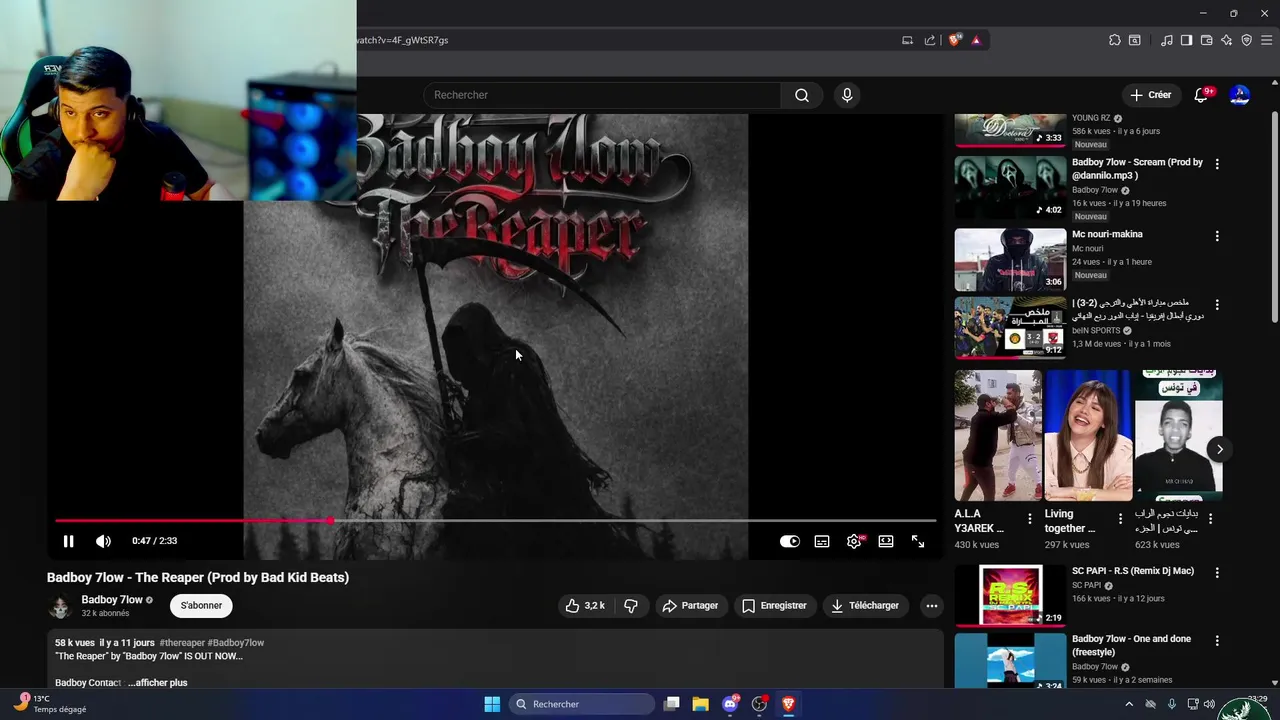Open the browser hamburger menu
Viewport: 1280px width, 720px height.
pos(1266,40)
